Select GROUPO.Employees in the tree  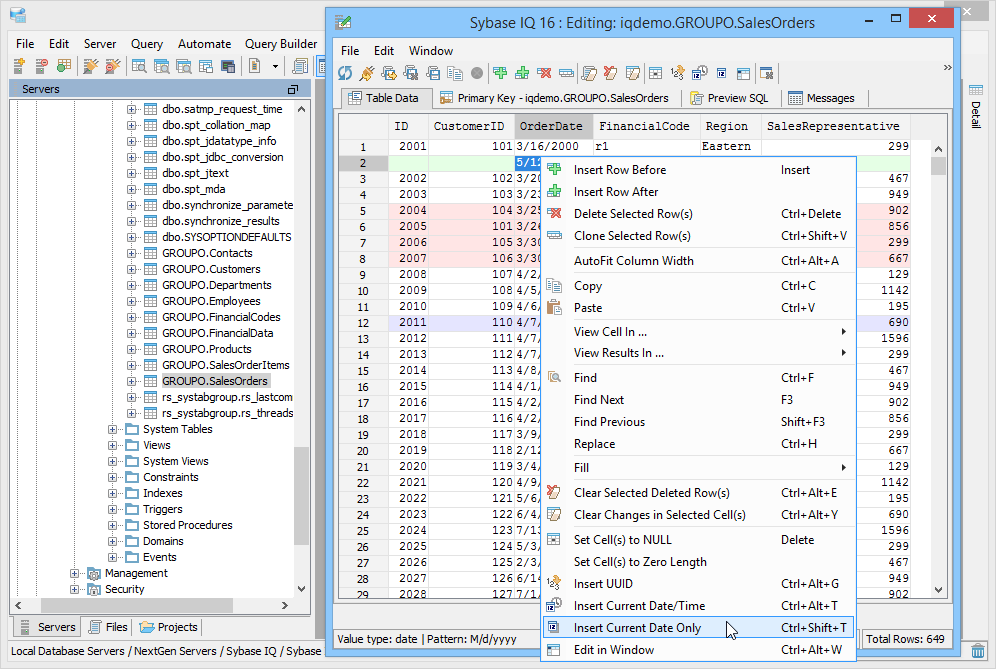(211, 301)
